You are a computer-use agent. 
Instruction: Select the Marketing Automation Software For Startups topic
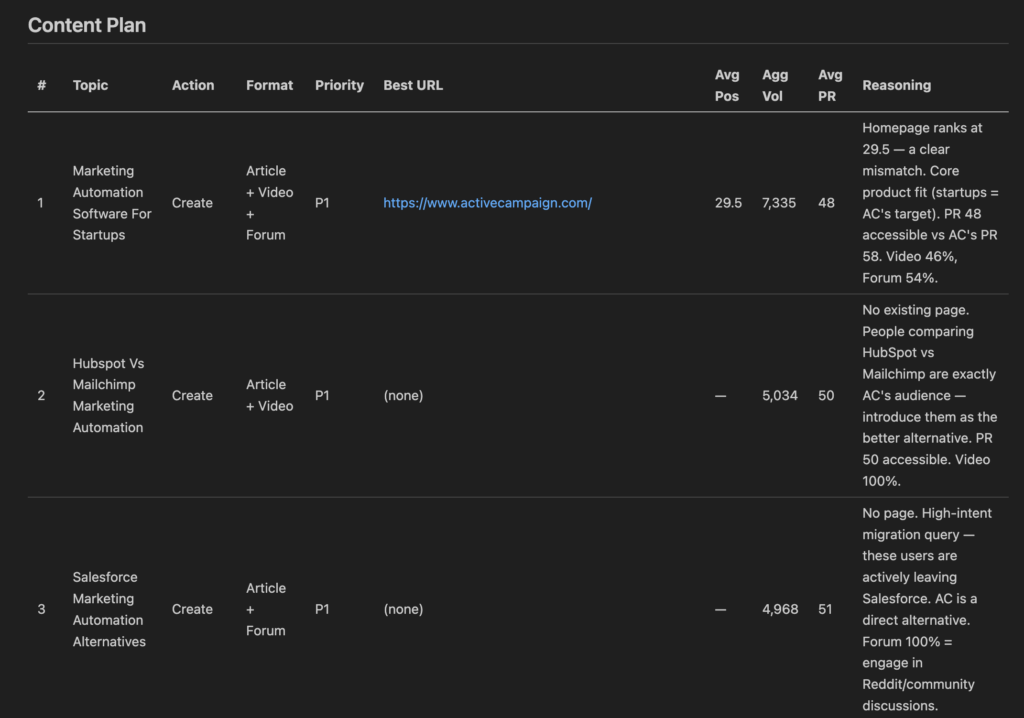pos(112,203)
